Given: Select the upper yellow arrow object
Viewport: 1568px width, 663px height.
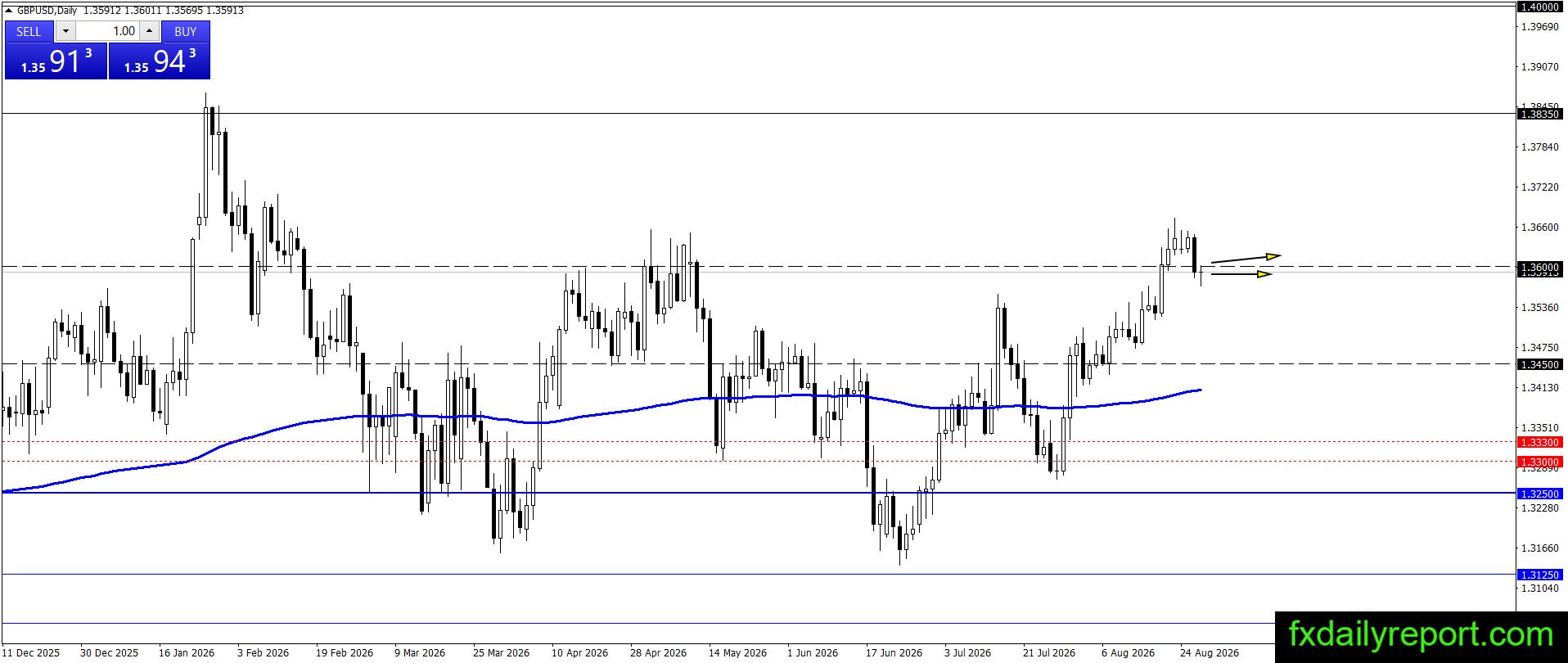Looking at the screenshot, I should [x=1246, y=259].
